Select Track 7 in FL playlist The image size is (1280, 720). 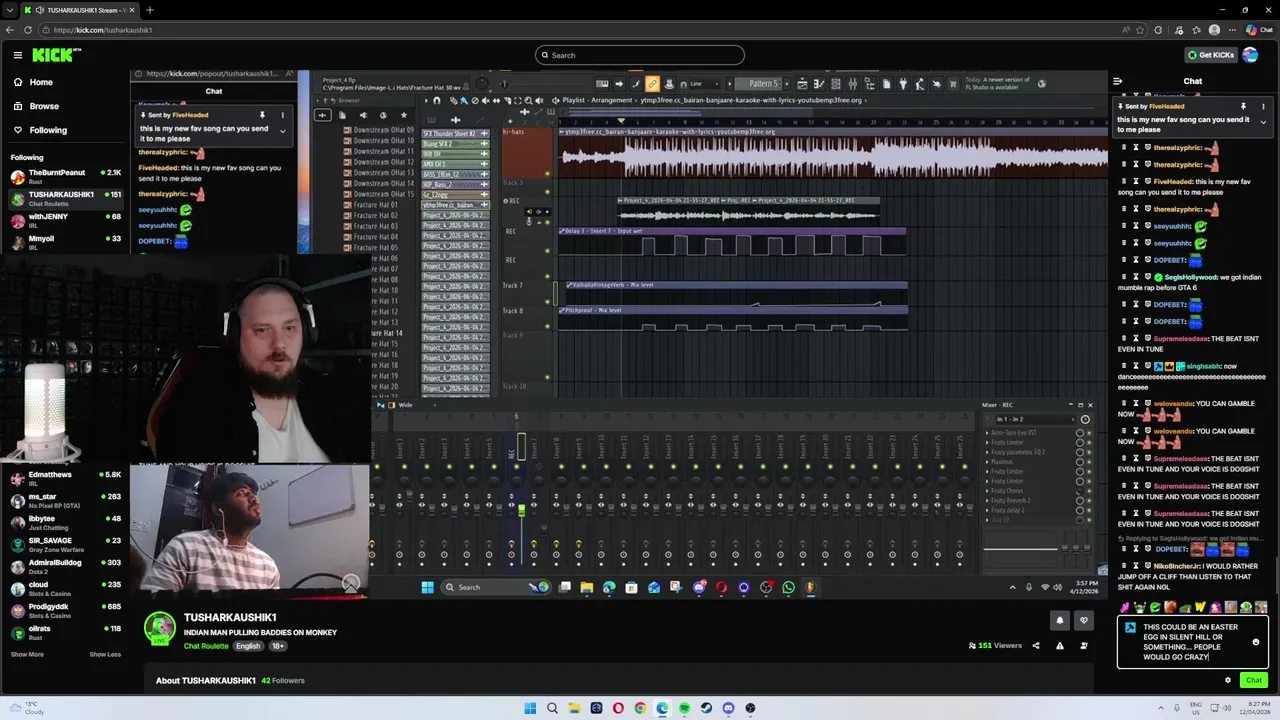(x=512, y=286)
